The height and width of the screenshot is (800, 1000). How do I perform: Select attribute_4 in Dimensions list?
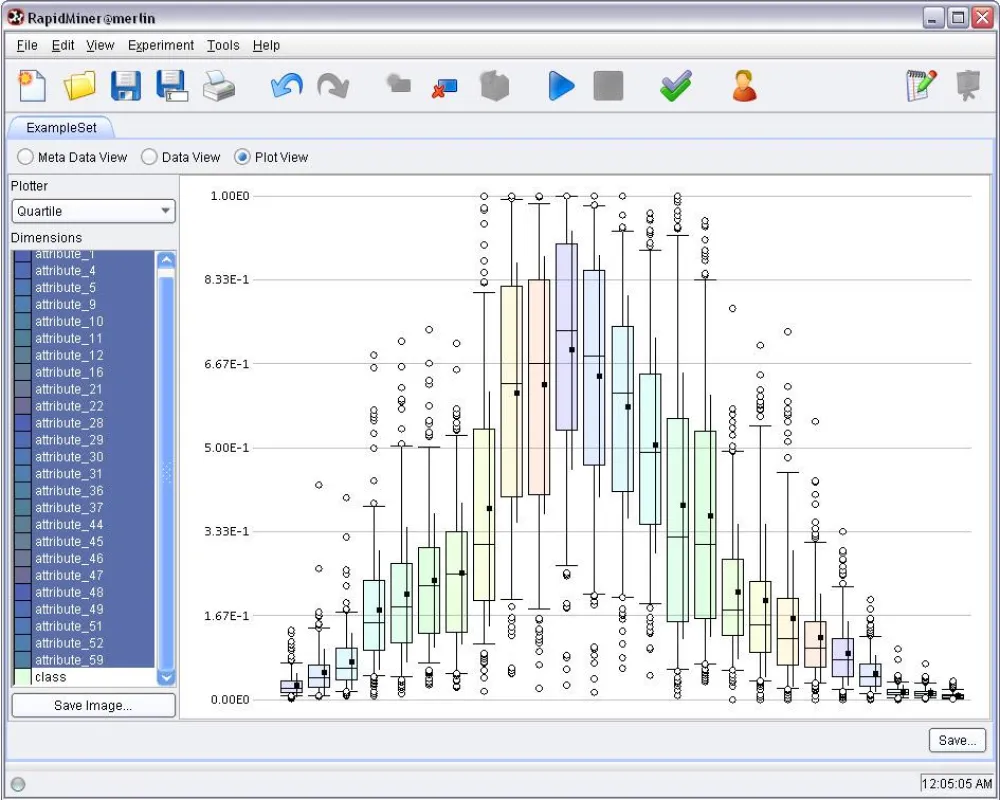pos(84,270)
